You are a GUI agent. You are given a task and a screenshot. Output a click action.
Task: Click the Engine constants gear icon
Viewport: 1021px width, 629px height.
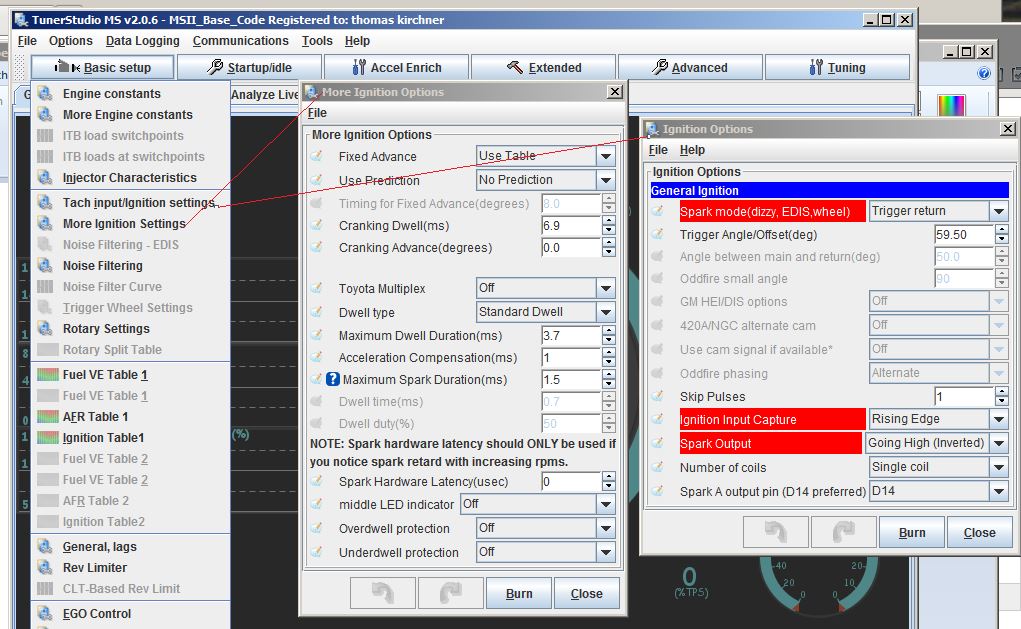tap(45, 93)
